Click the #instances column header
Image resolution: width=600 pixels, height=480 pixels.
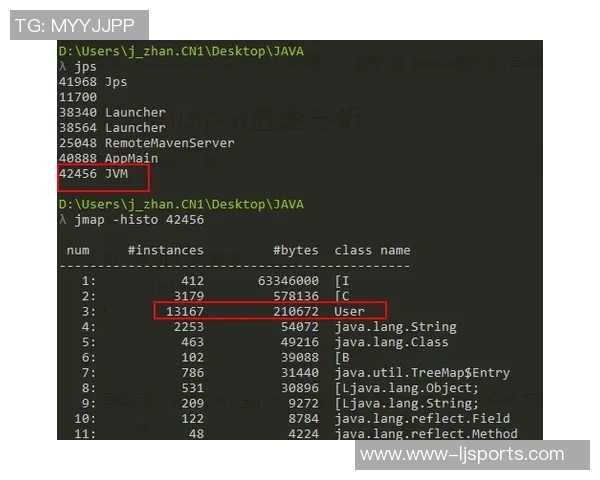(x=165, y=250)
